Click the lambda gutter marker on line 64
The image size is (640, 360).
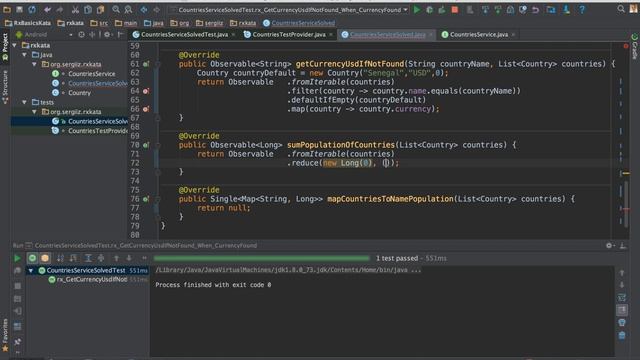[x=146, y=91]
